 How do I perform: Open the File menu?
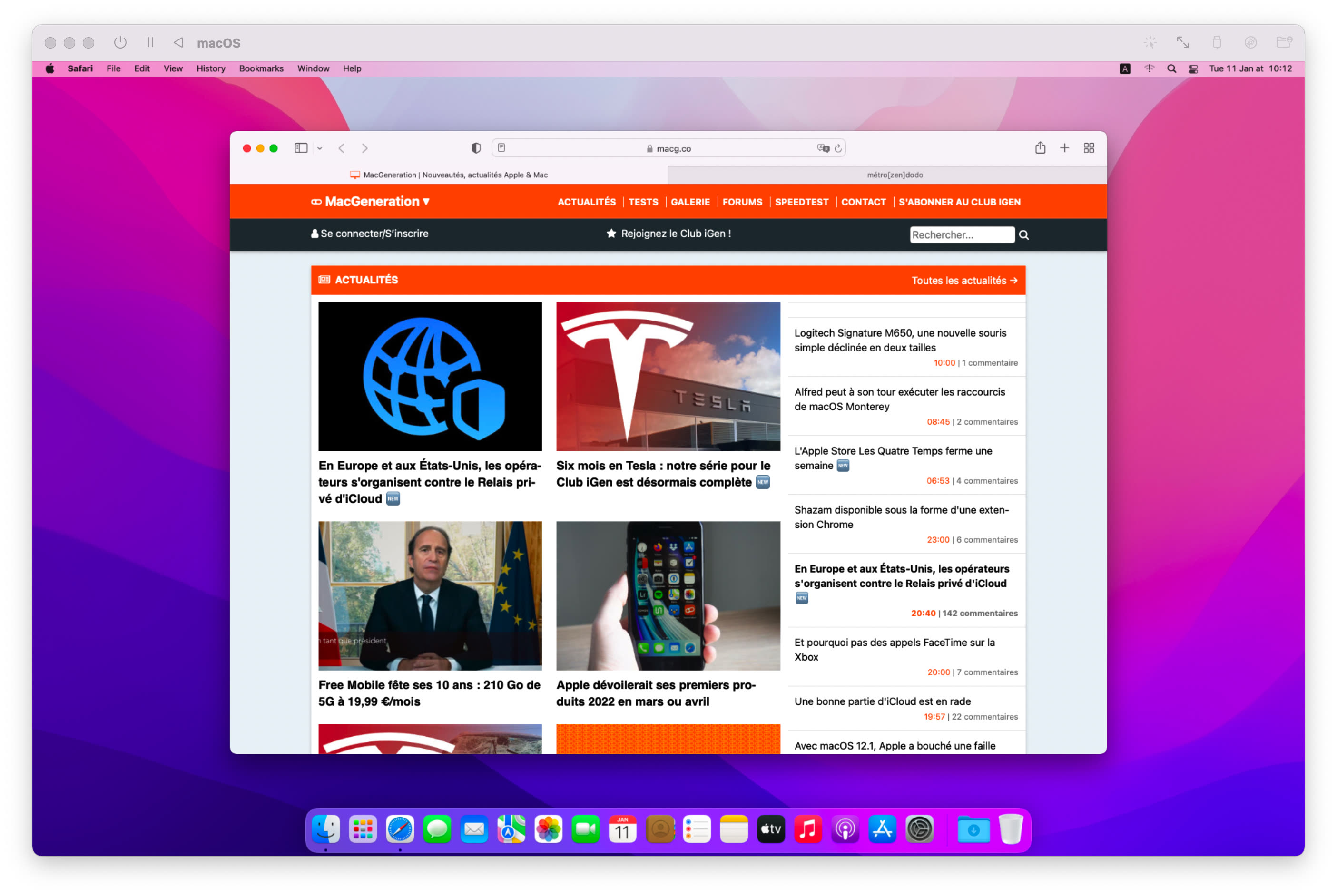pos(113,68)
